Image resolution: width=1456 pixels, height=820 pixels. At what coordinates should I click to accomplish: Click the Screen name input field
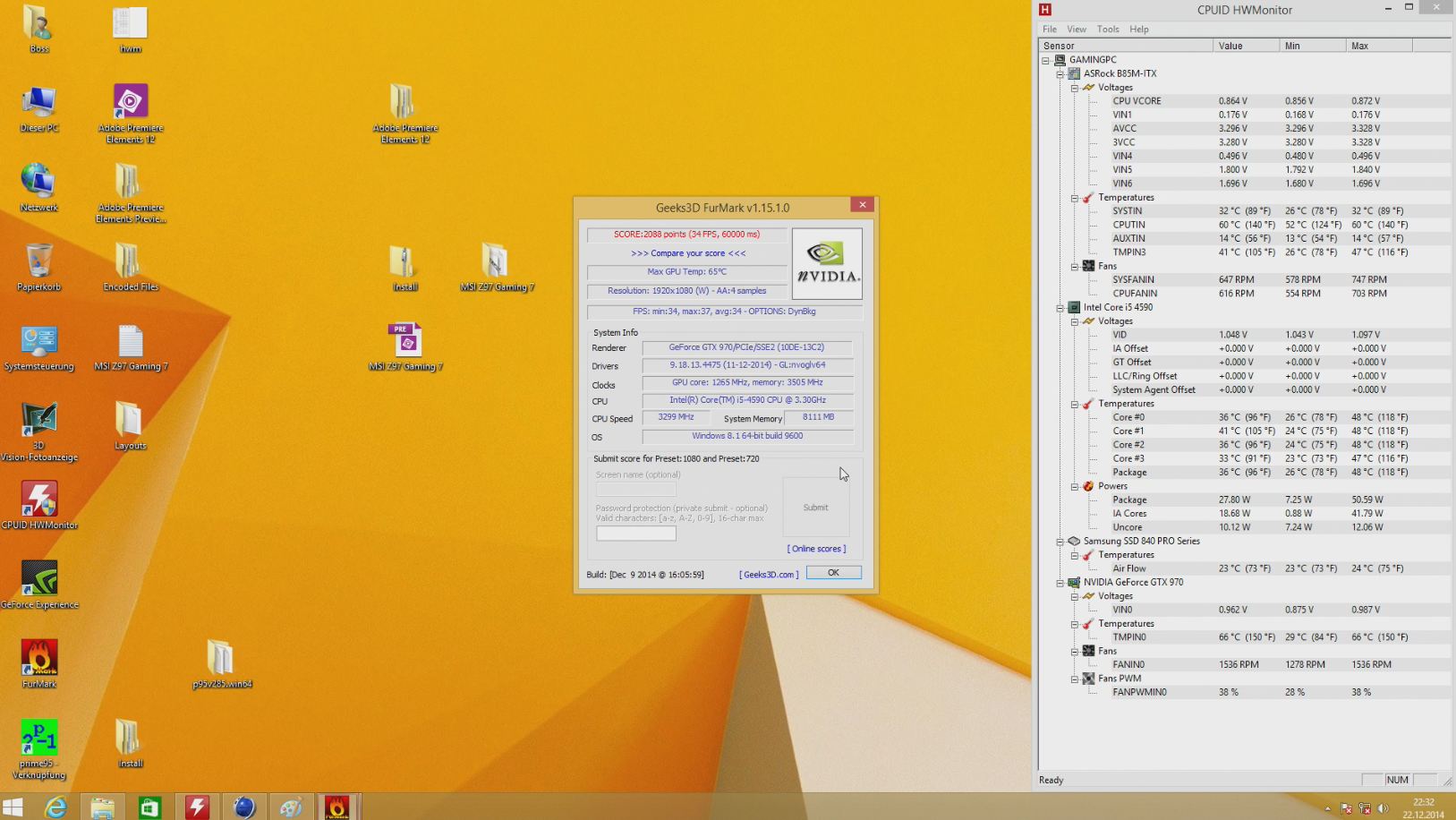point(636,489)
